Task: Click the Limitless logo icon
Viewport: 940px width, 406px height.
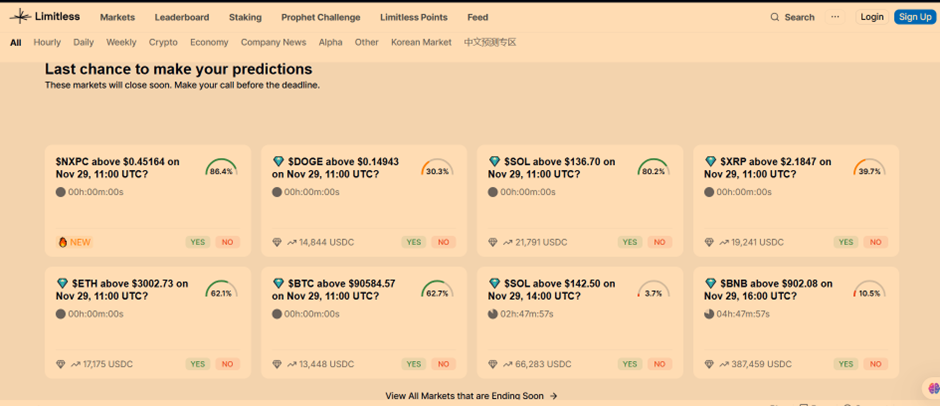Action: coord(20,17)
